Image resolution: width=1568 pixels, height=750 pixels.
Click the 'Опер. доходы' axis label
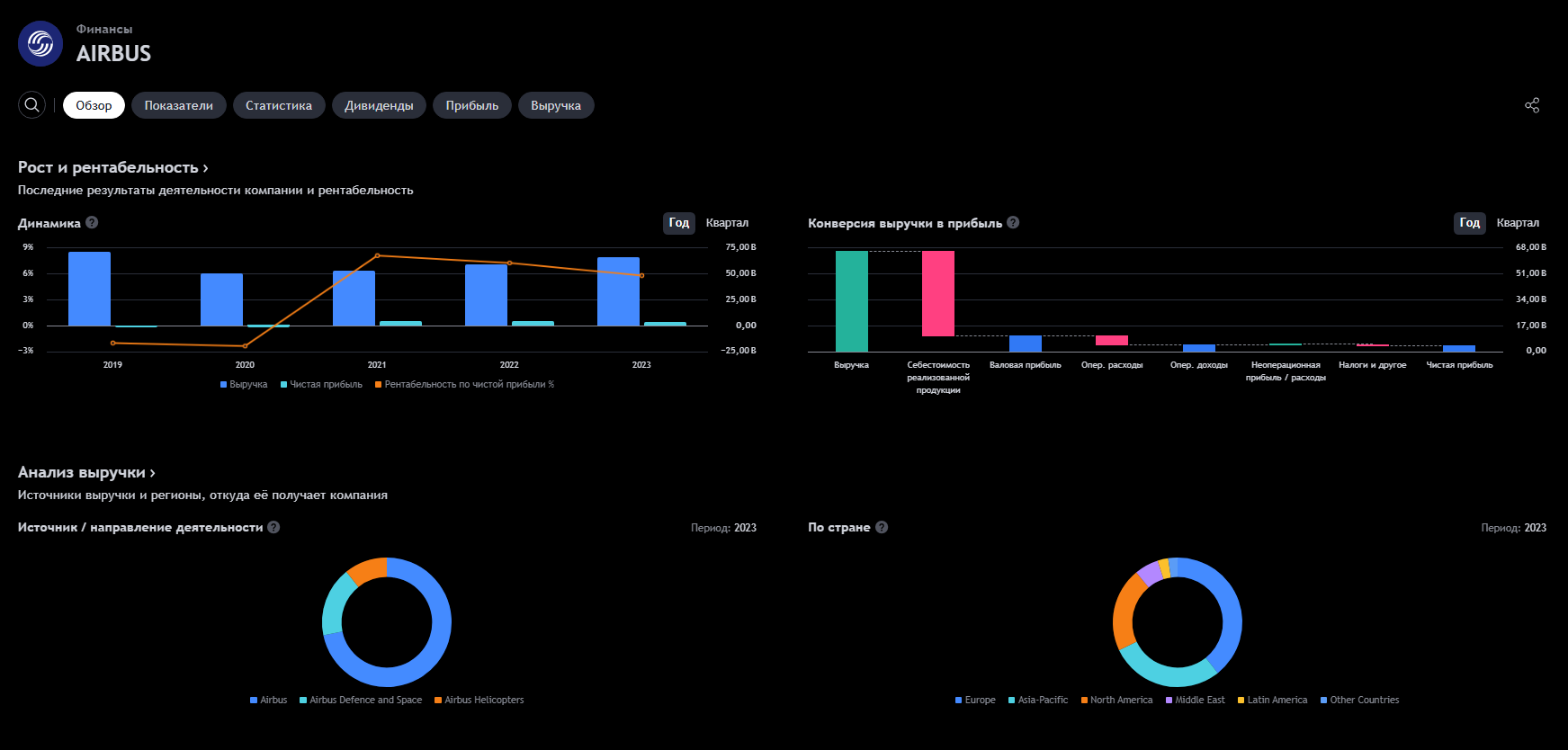click(x=1198, y=364)
